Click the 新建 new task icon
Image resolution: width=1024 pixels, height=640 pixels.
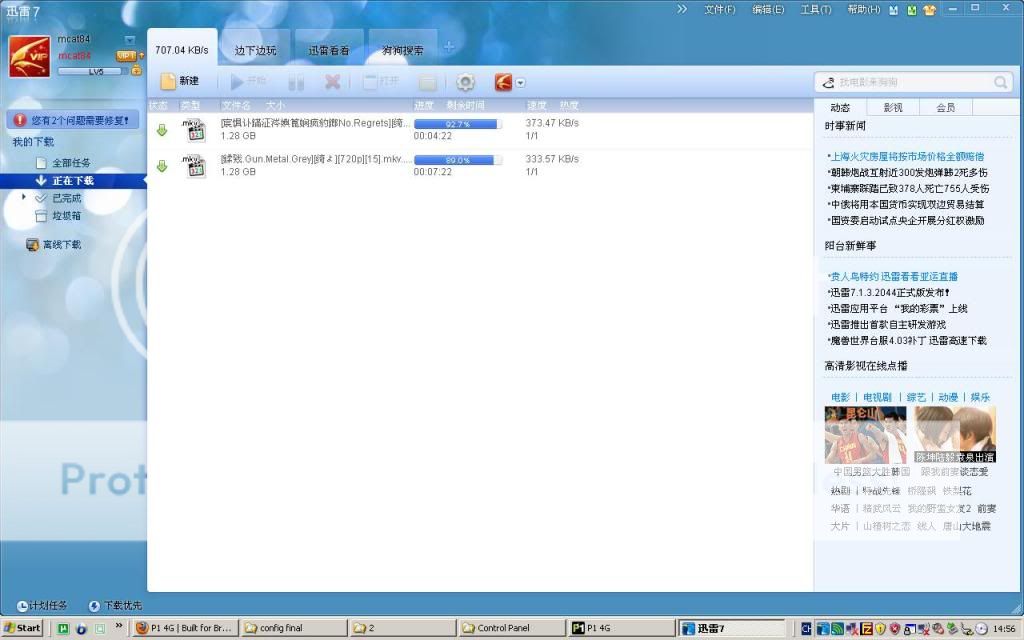click(x=168, y=82)
